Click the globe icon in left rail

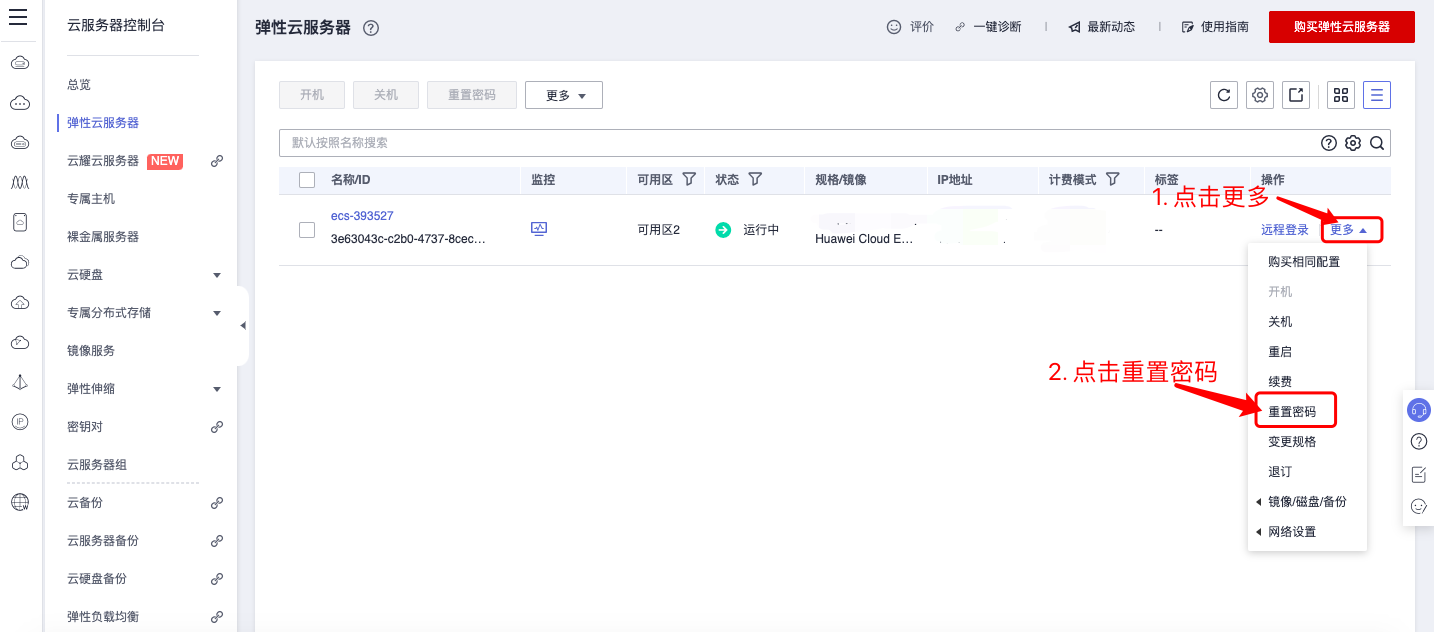point(20,502)
